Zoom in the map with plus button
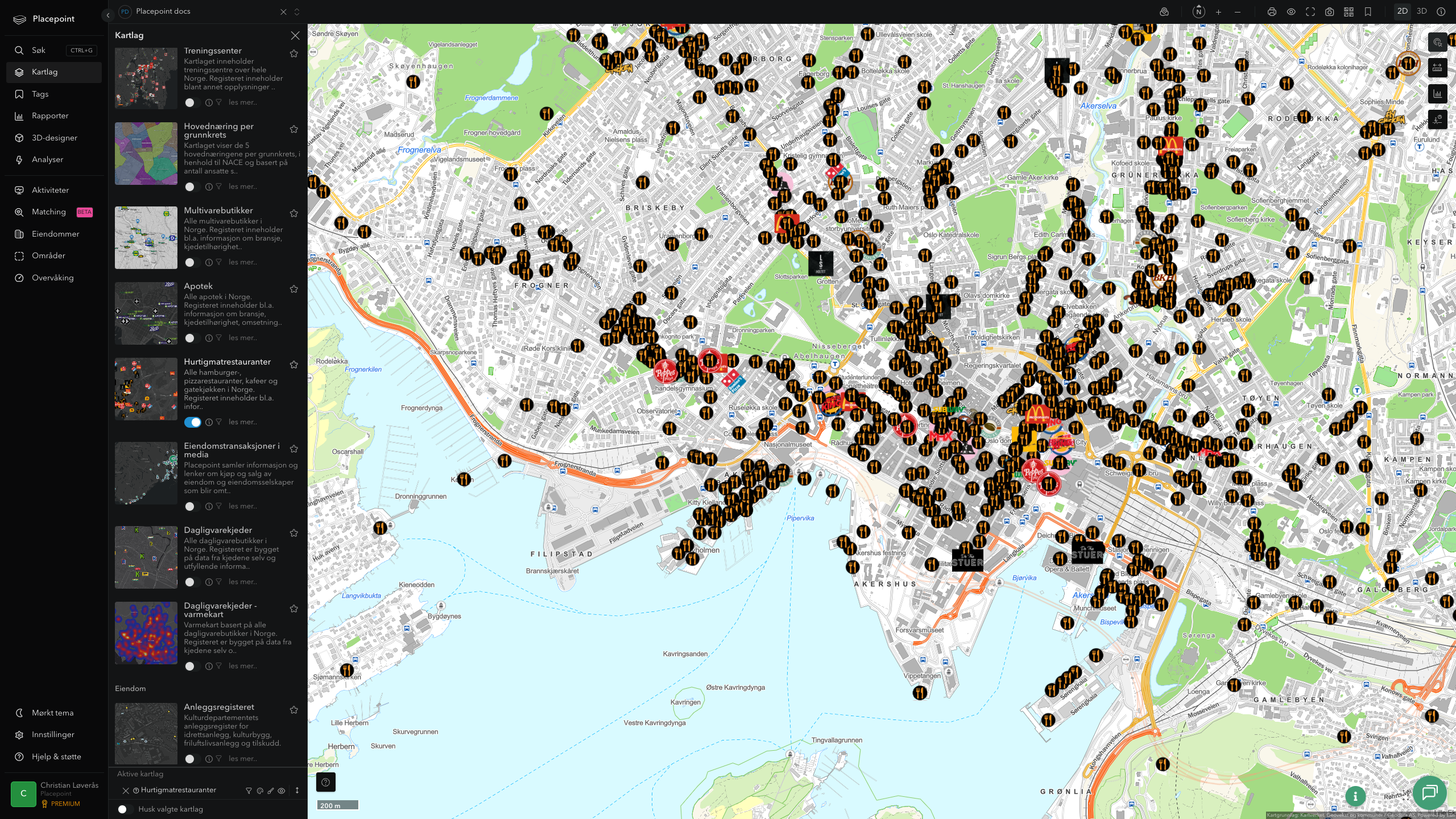This screenshot has width=1456, height=819. click(x=1218, y=12)
